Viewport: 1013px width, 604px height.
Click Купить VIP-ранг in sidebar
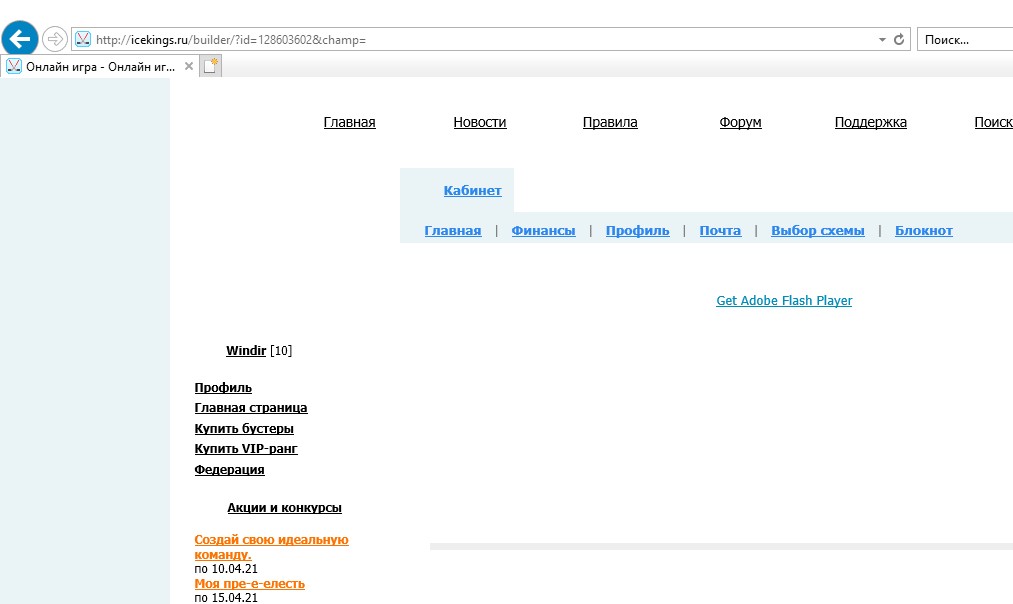[246, 449]
